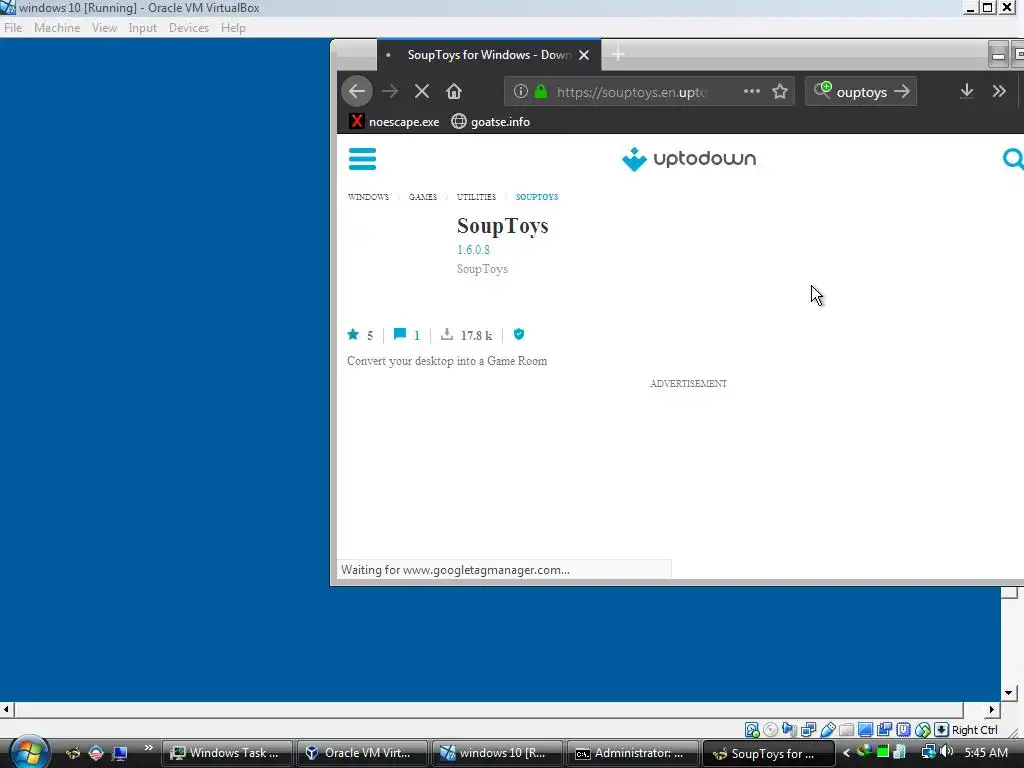
Task: Open the VirtualBox Input menu
Action: click(142, 27)
